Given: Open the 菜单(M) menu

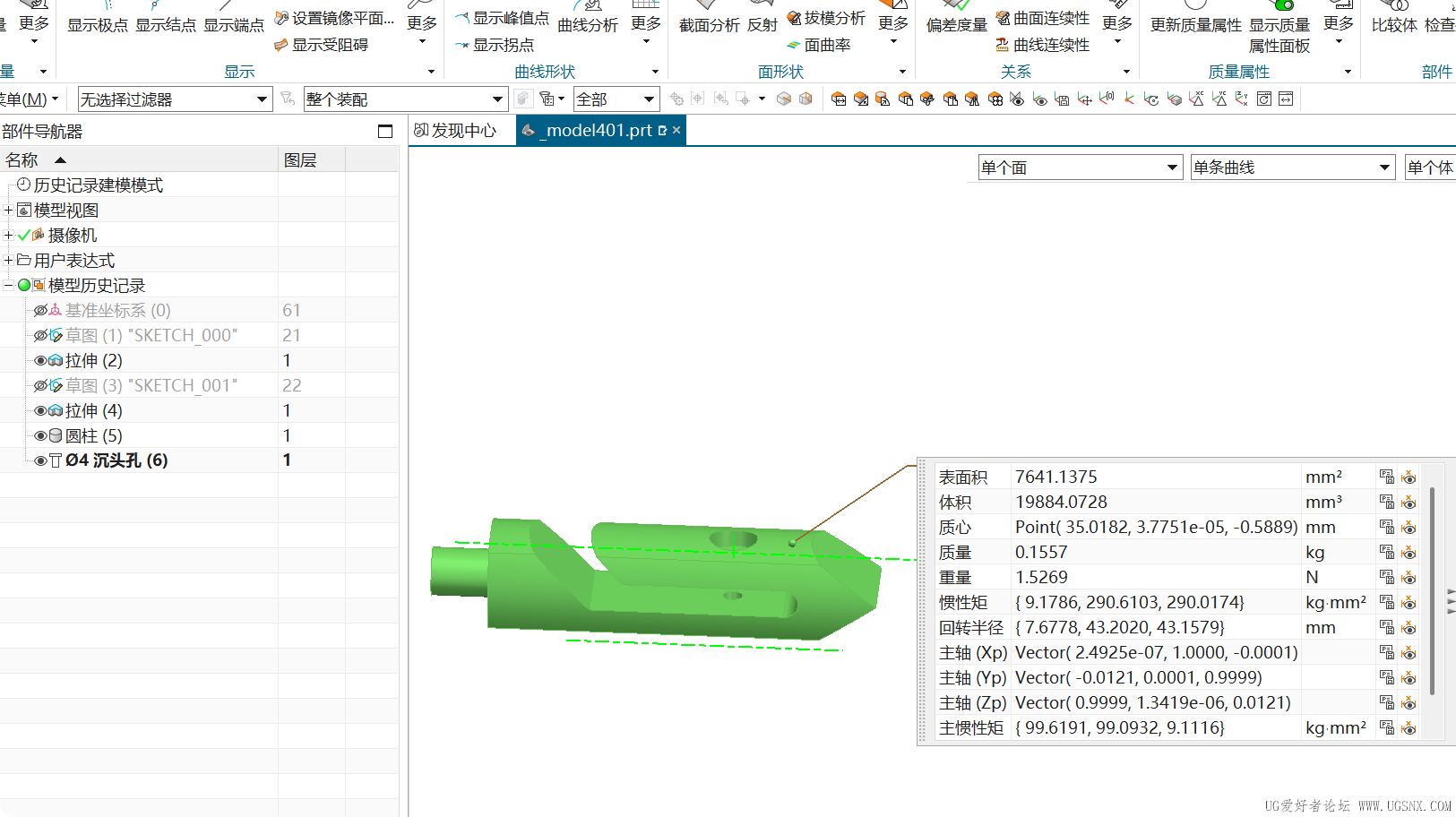Looking at the screenshot, I should (x=27, y=99).
